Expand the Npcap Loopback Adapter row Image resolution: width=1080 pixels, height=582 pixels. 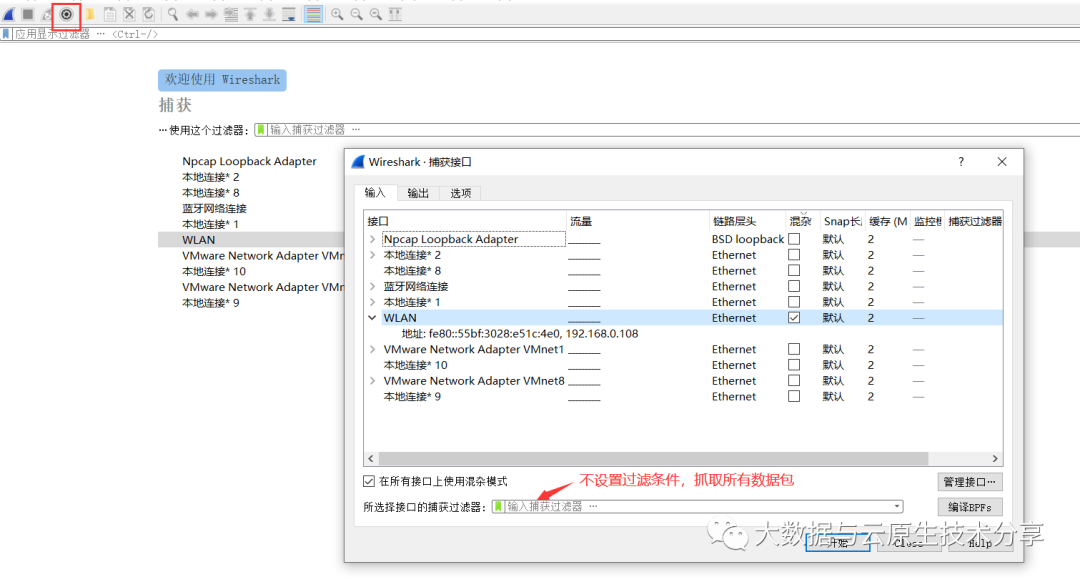coord(373,239)
